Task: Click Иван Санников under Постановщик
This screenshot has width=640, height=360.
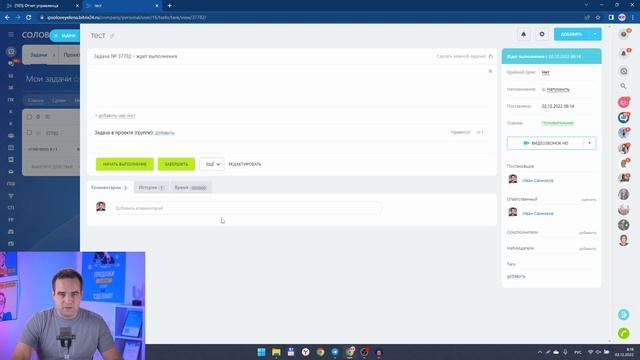Action: (x=538, y=180)
